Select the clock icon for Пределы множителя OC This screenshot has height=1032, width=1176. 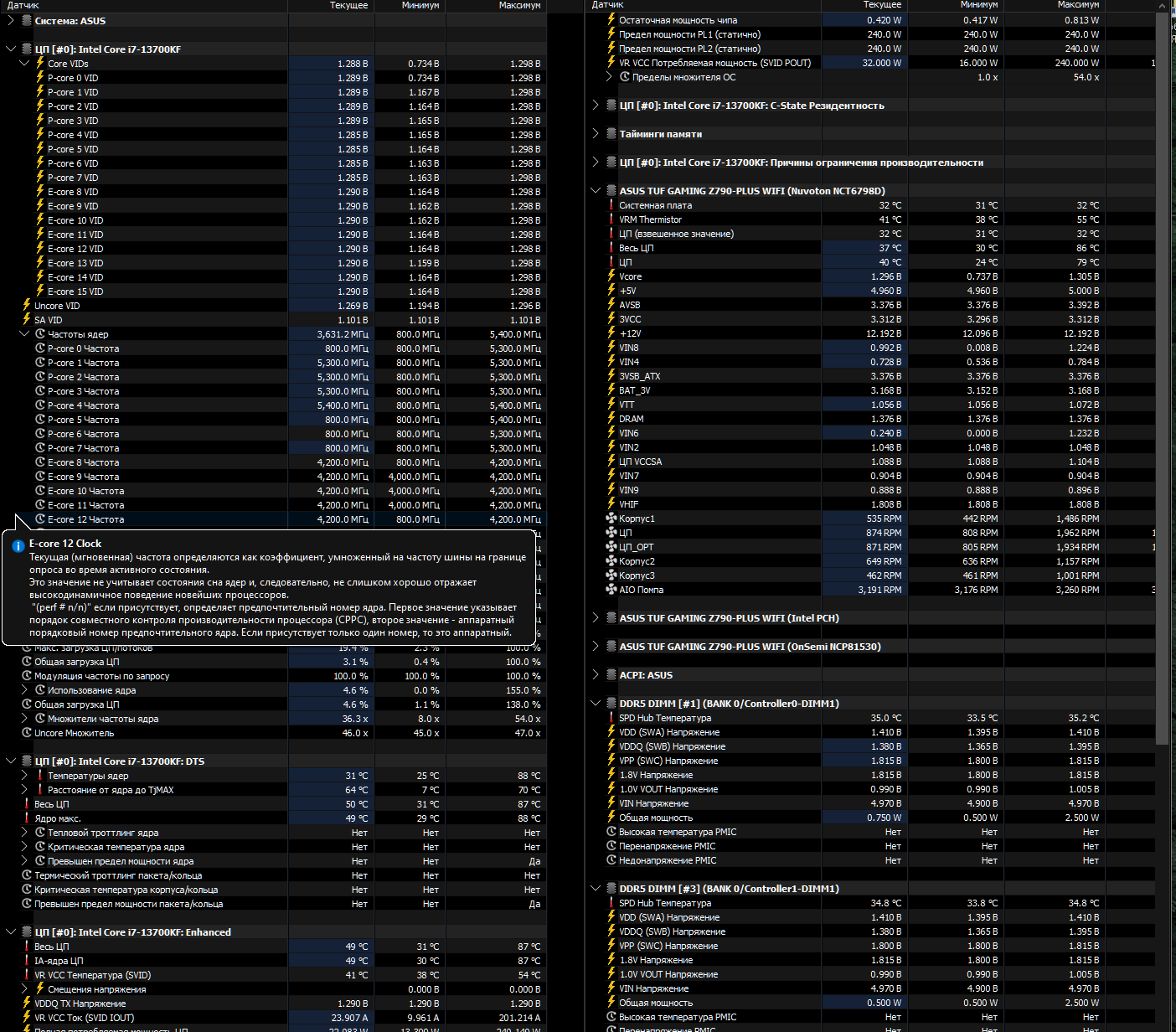624,77
